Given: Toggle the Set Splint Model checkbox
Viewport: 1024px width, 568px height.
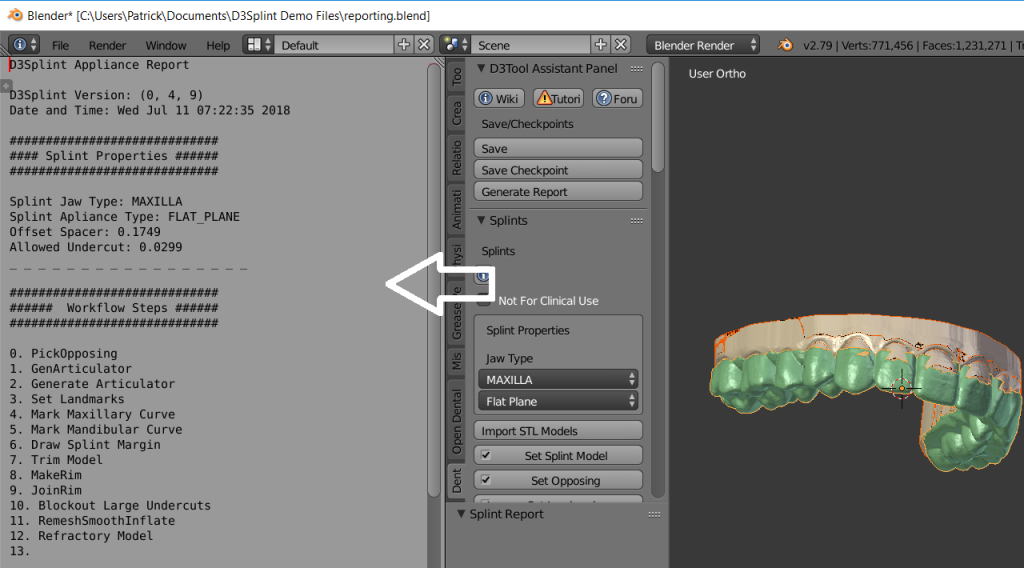Looking at the screenshot, I should pyautogui.click(x=486, y=455).
